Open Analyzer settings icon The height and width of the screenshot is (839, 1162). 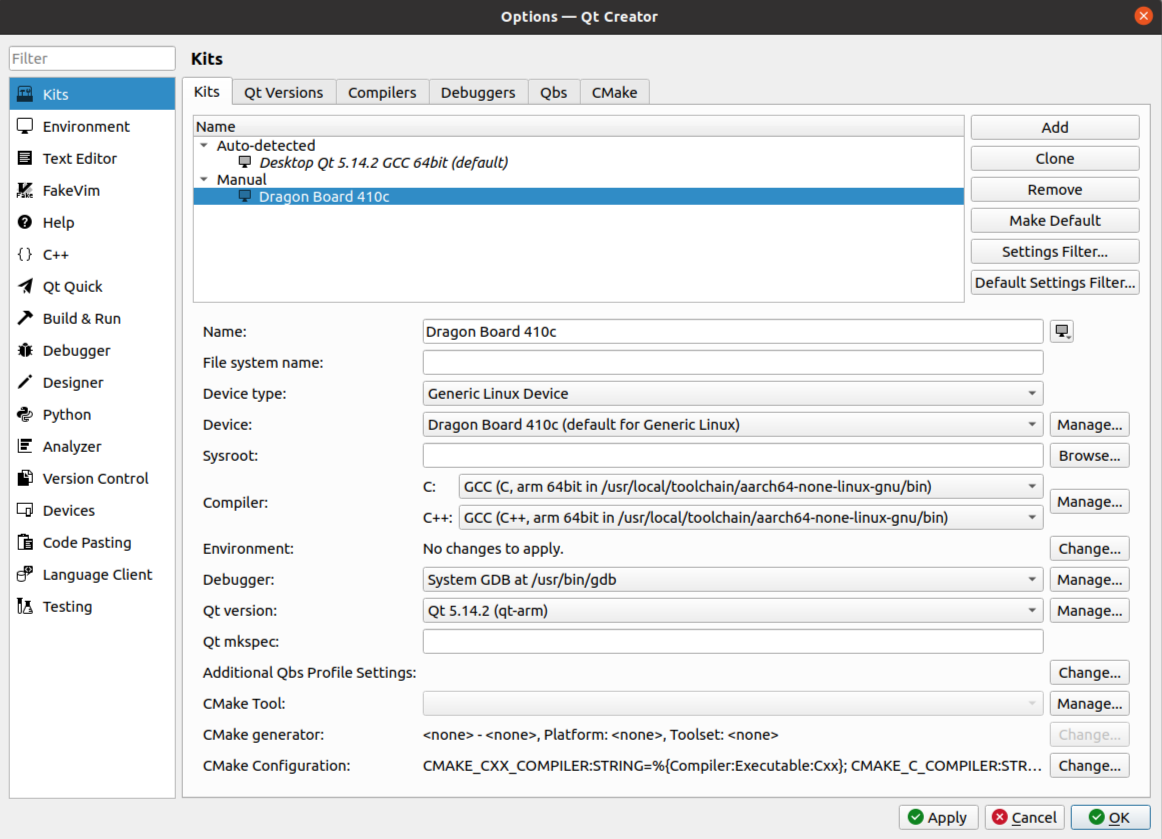tap(25, 446)
